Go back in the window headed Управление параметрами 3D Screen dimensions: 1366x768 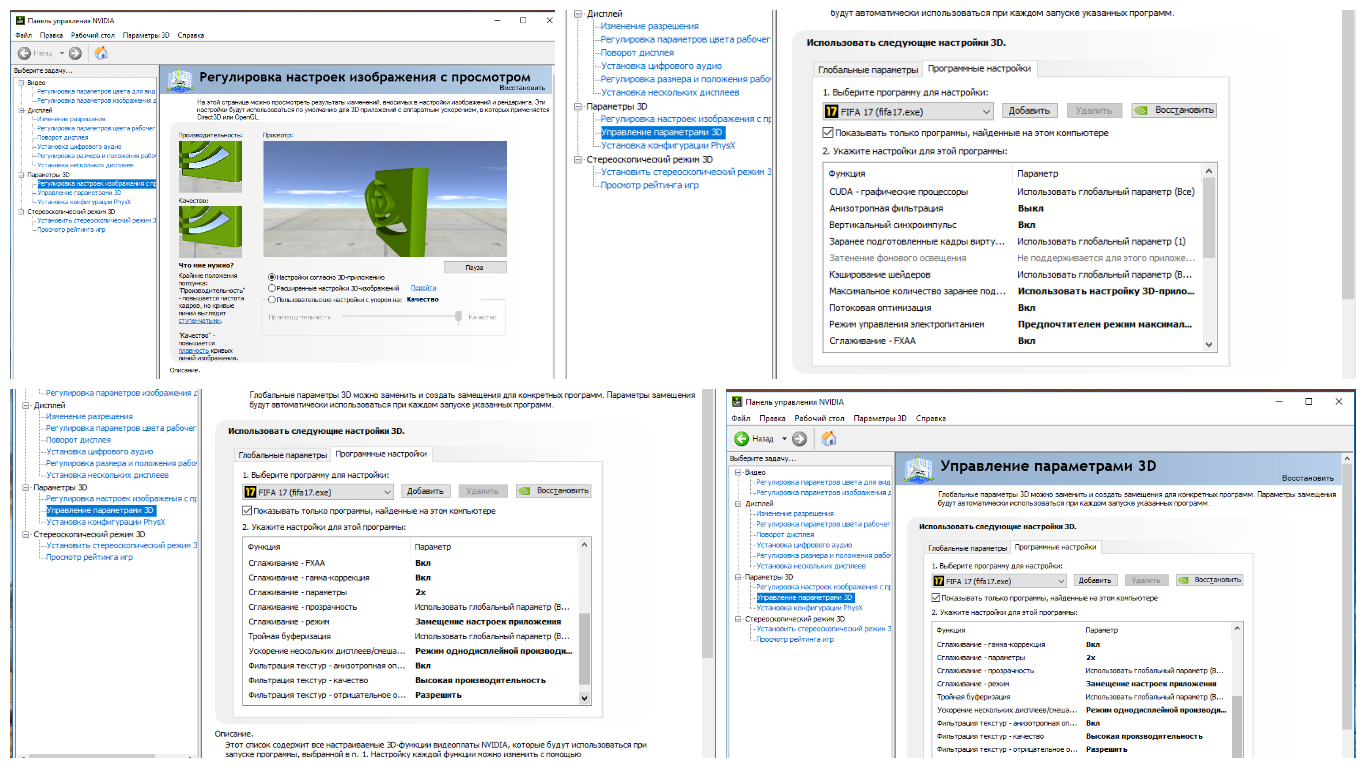(x=741, y=438)
